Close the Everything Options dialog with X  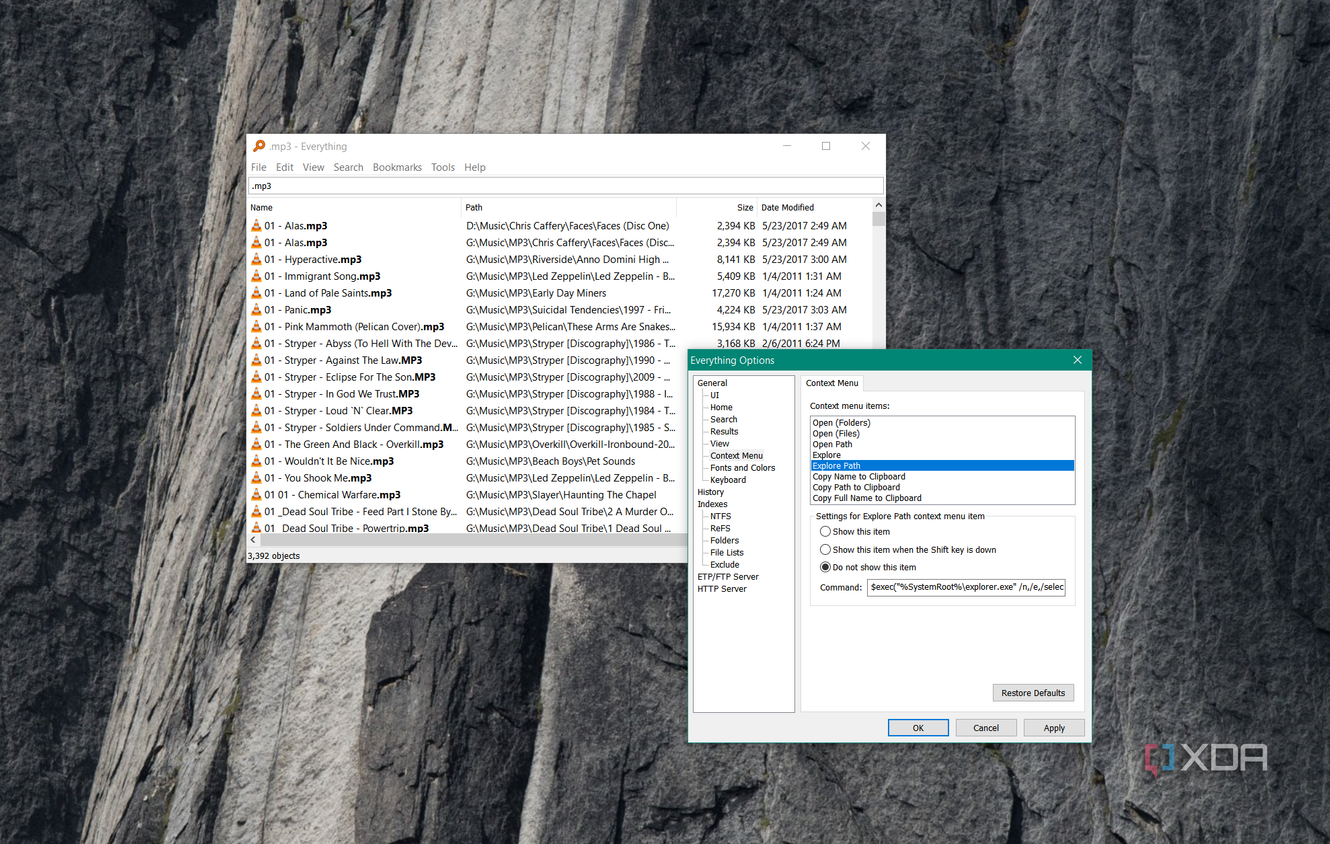(1077, 360)
